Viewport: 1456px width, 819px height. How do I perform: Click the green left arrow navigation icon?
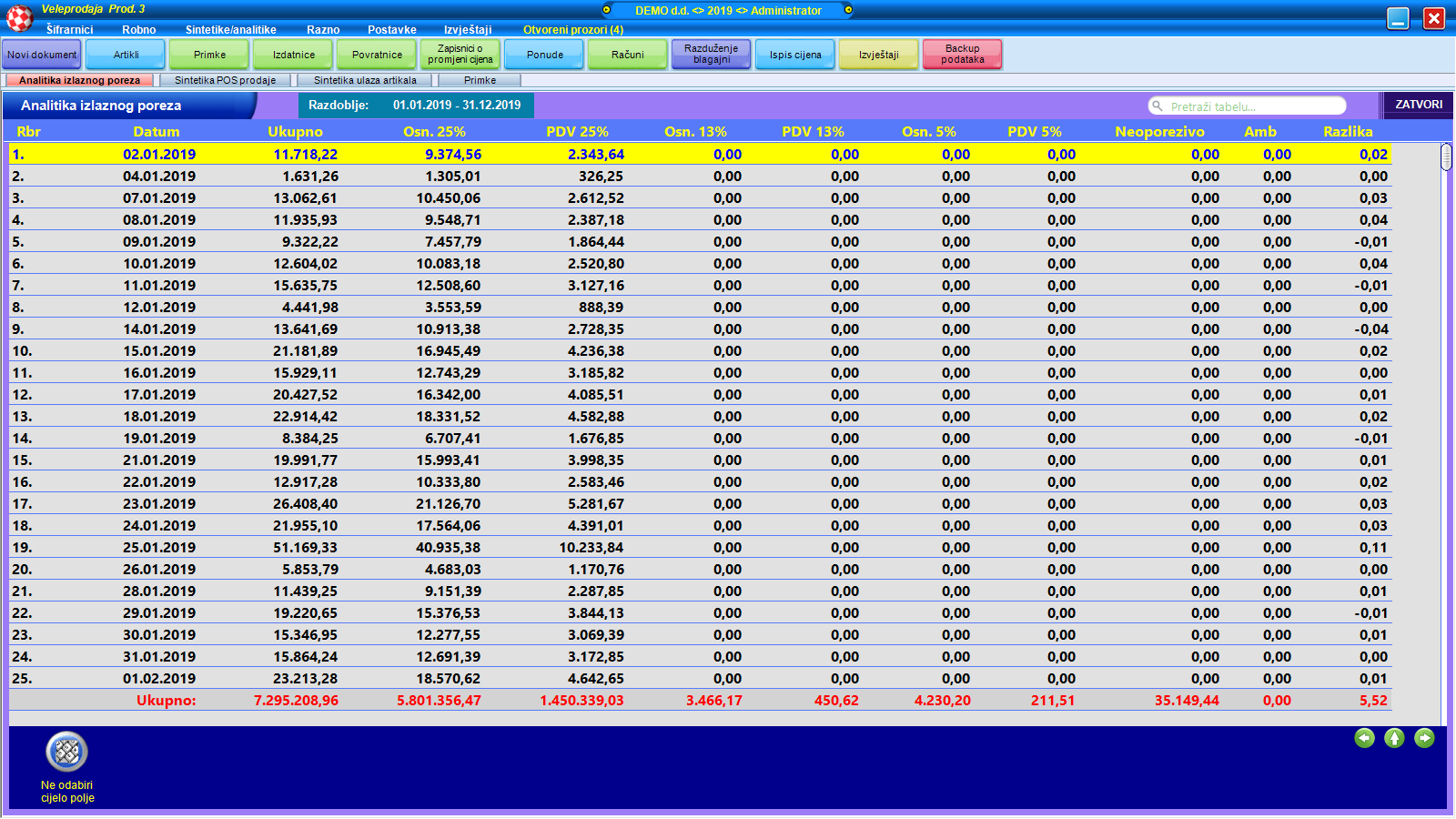point(1364,738)
